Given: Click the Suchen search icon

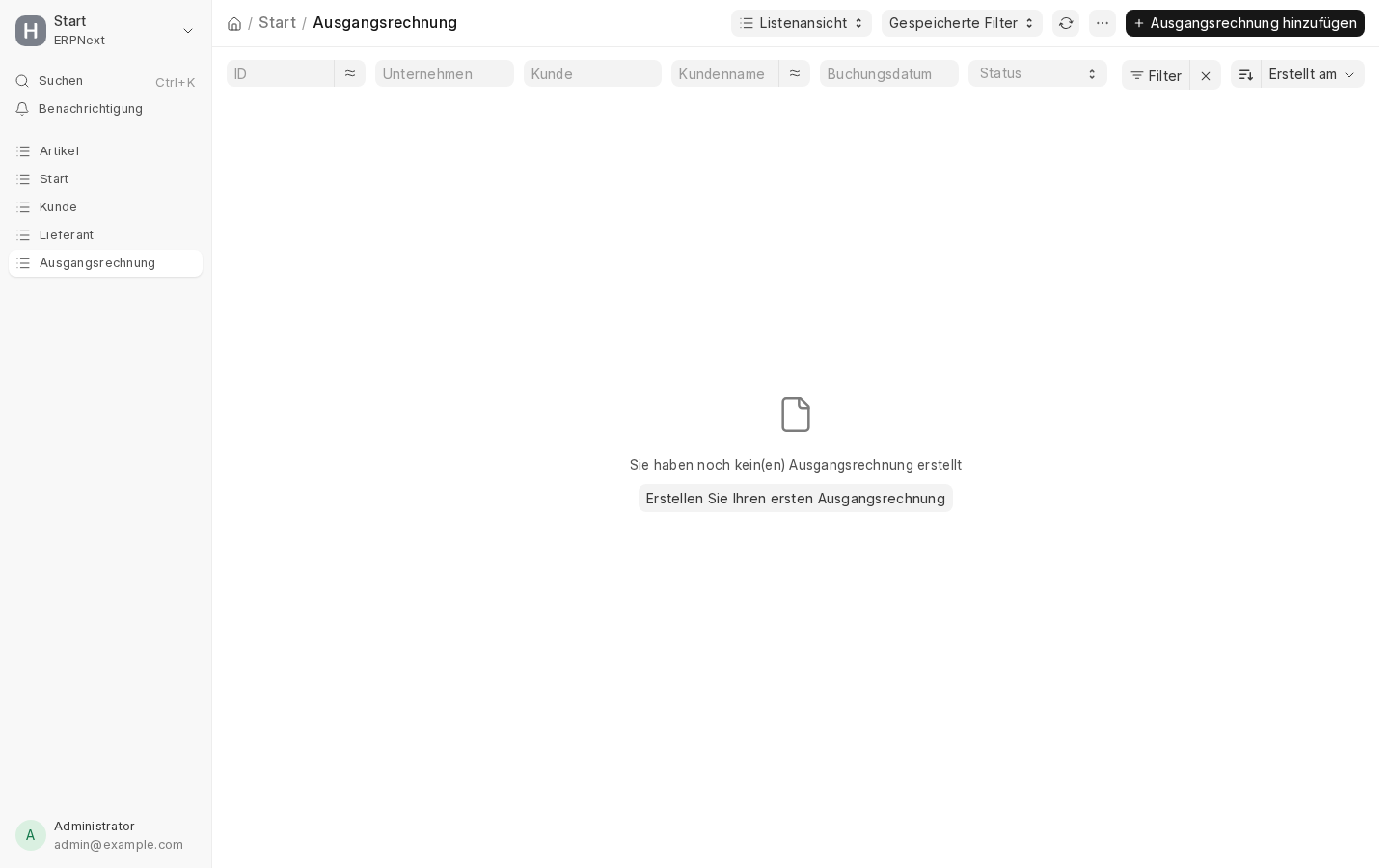Looking at the screenshot, I should pyautogui.click(x=23, y=81).
